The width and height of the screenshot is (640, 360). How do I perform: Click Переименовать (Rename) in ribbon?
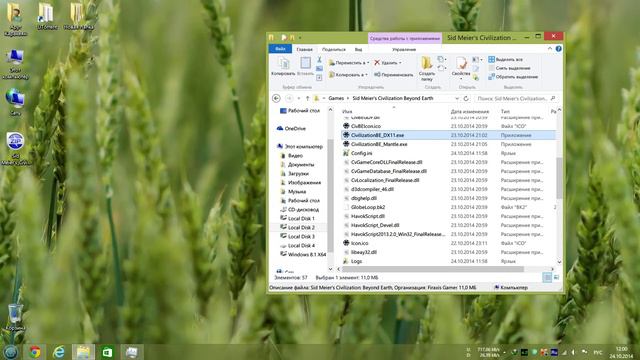(393, 75)
